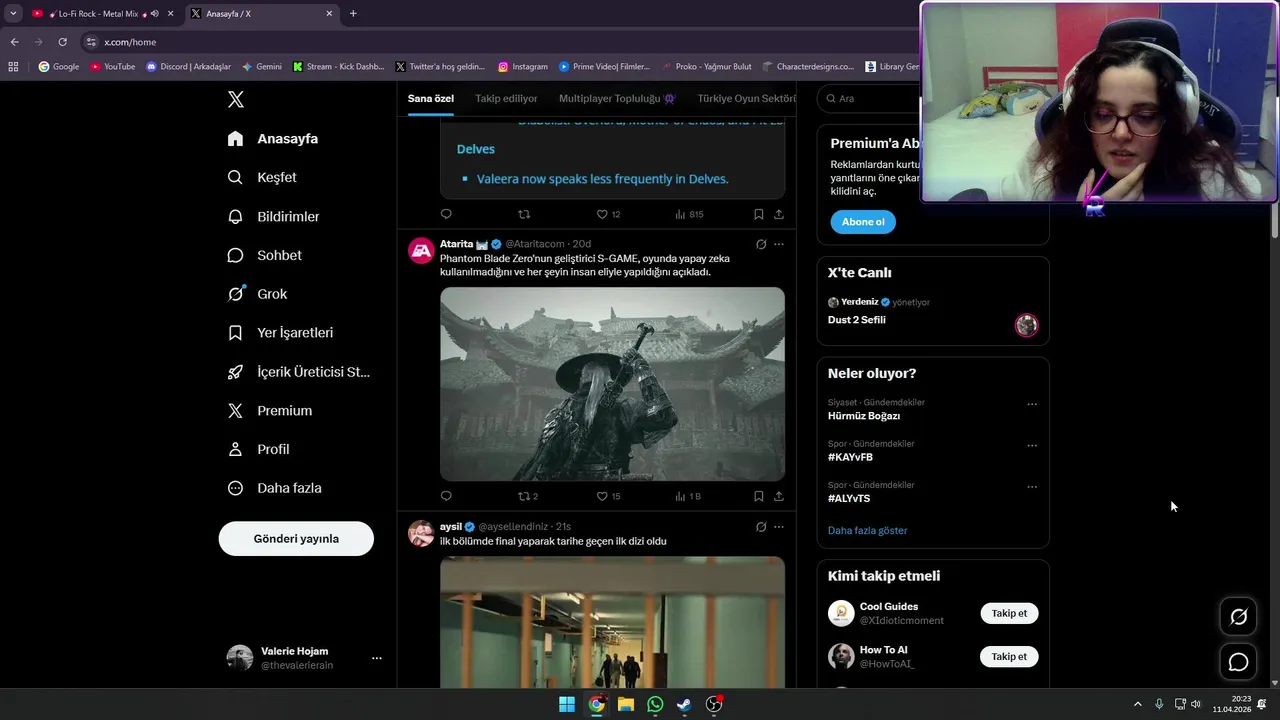This screenshot has width=1280, height=720.
Task: Switch to Takip ediliyor tab
Action: tap(506, 98)
